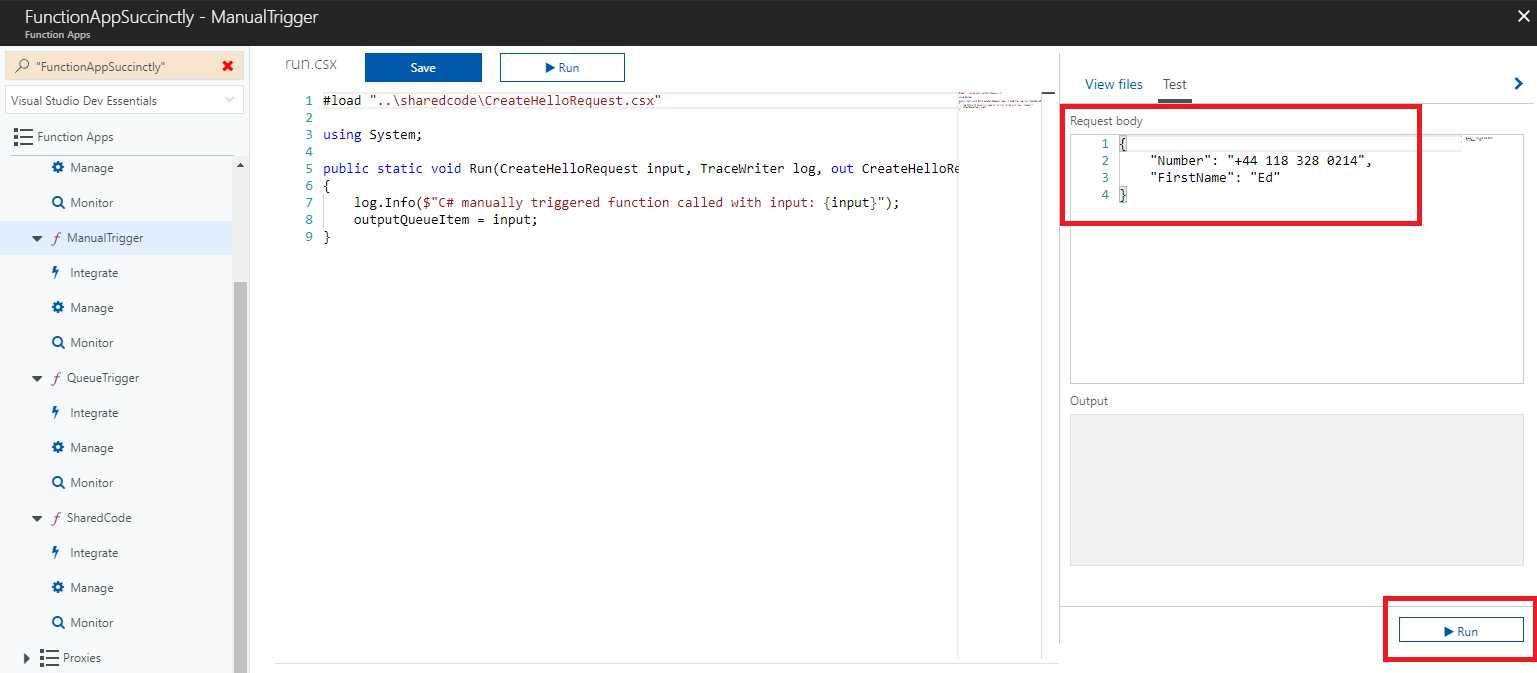Click the sidebar vertical scrollbar thumb
The height and width of the screenshot is (673, 1537).
(240, 476)
